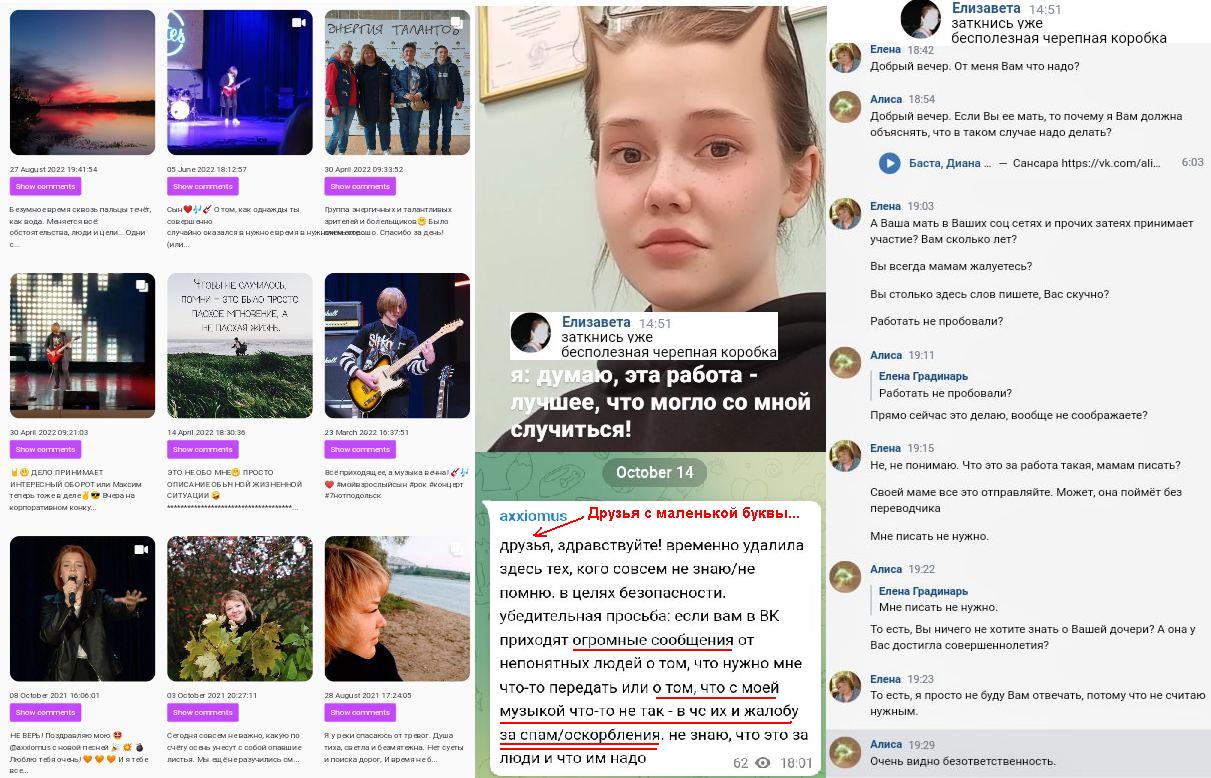
Task: Open the Энергия талантов group photo
Action: coord(397,82)
